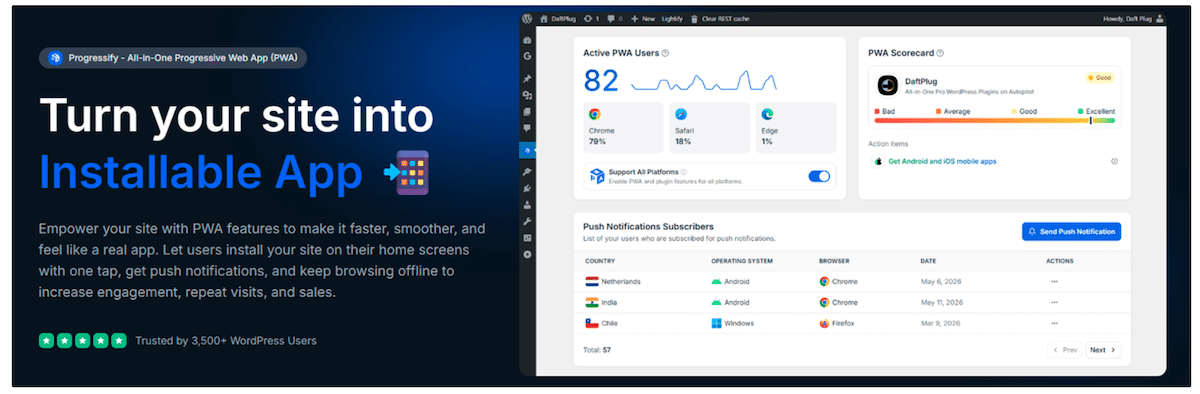The image size is (1200, 394).
Task: Open the Users icon in WP sidebar
Action: tap(527, 205)
